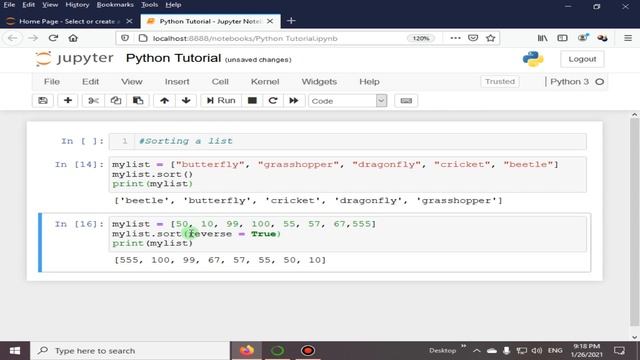Screen dimensions: 640x360
Task: Open Firefox Library icon
Action: pos(542,38)
